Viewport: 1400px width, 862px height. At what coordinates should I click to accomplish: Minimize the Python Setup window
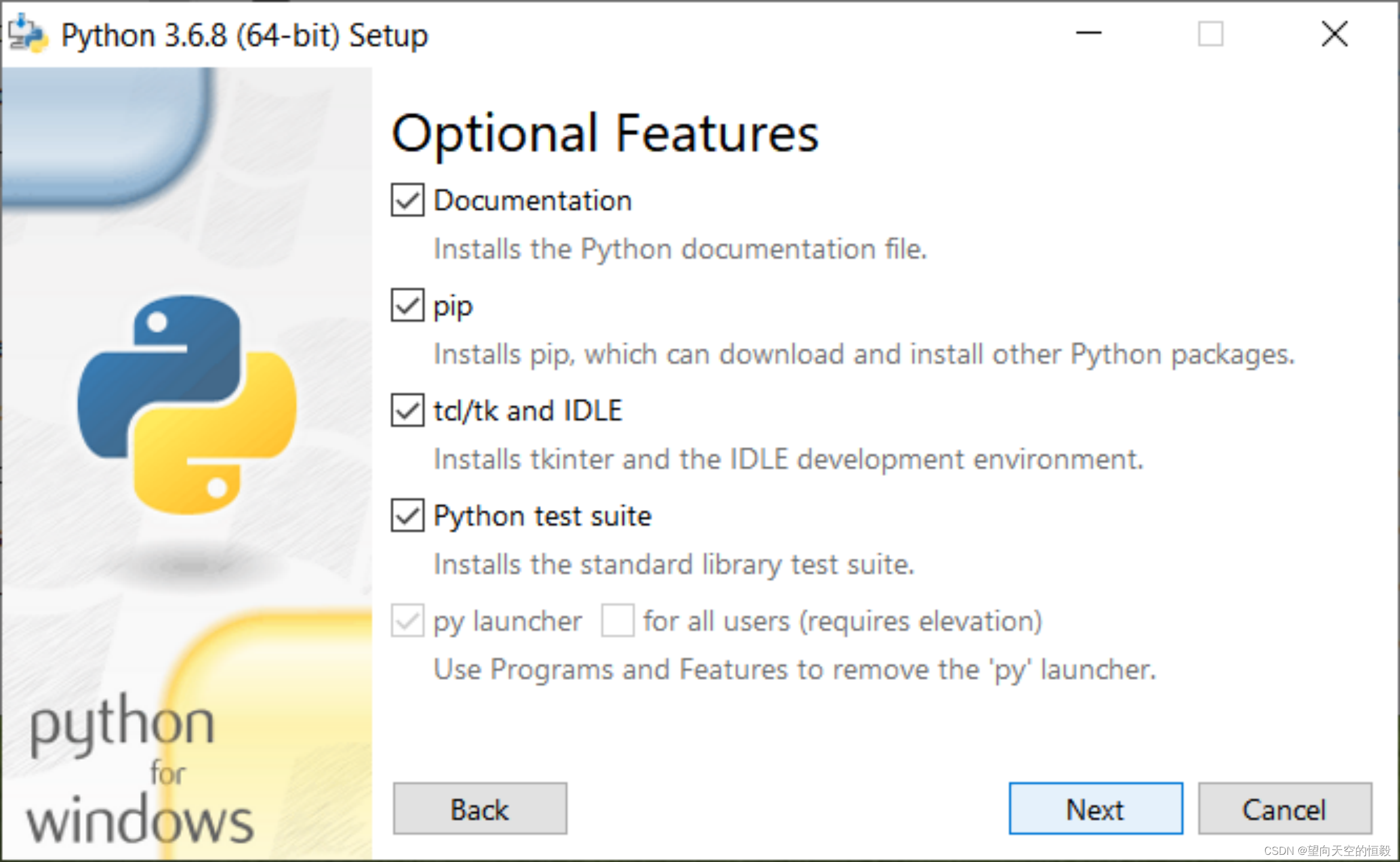[x=1088, y=34]
